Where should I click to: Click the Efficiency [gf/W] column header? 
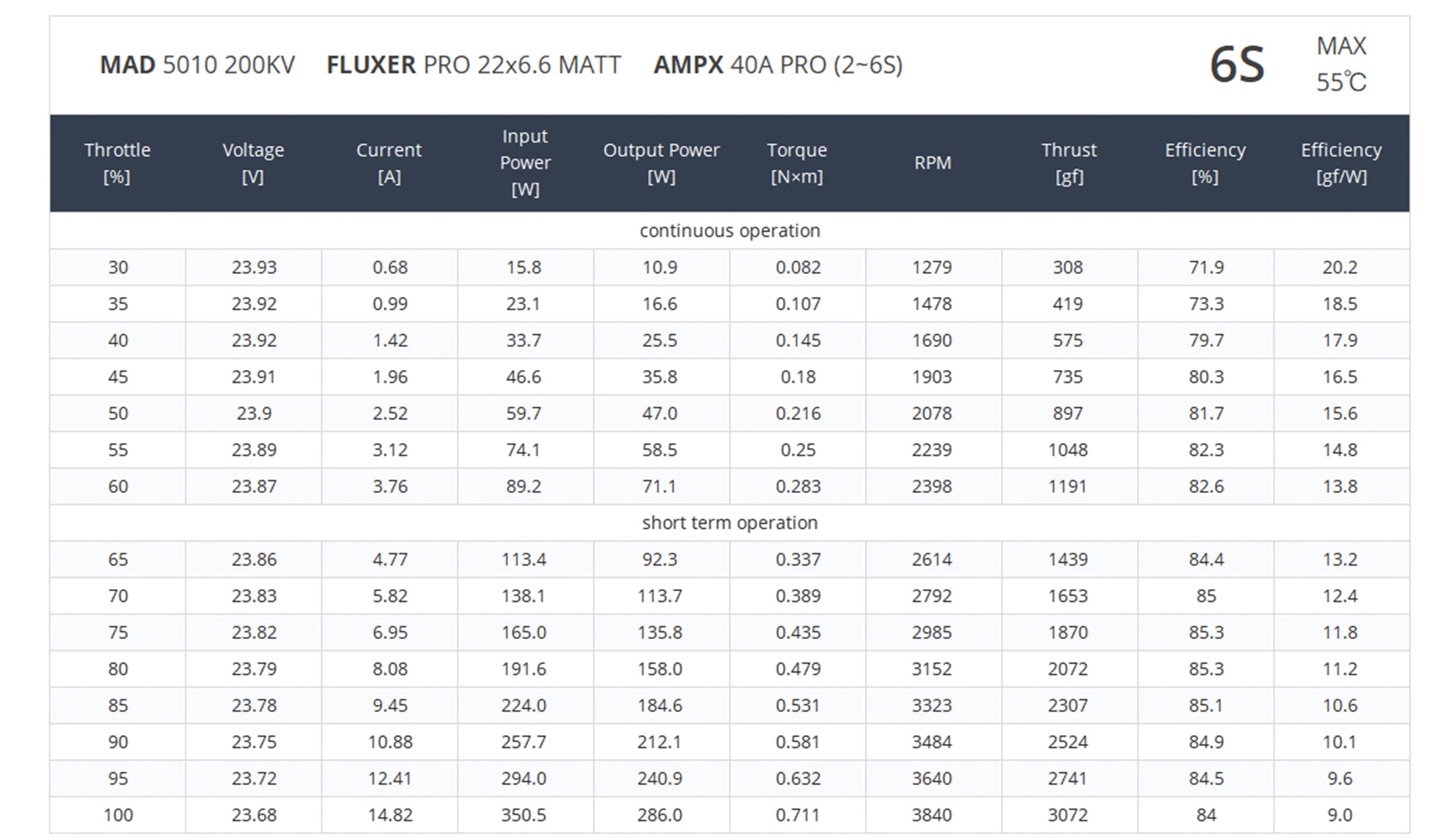[x=1341, y=163]
